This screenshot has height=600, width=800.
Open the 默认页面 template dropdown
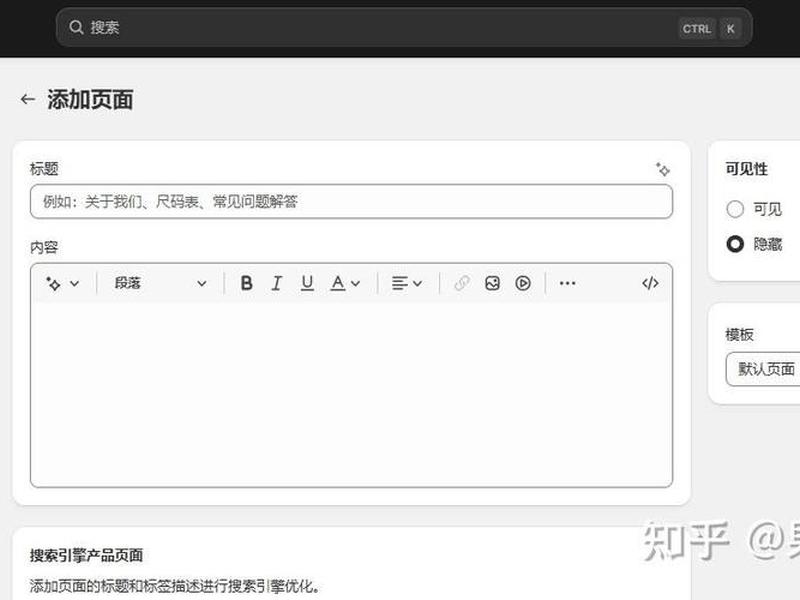click(763, 369)
